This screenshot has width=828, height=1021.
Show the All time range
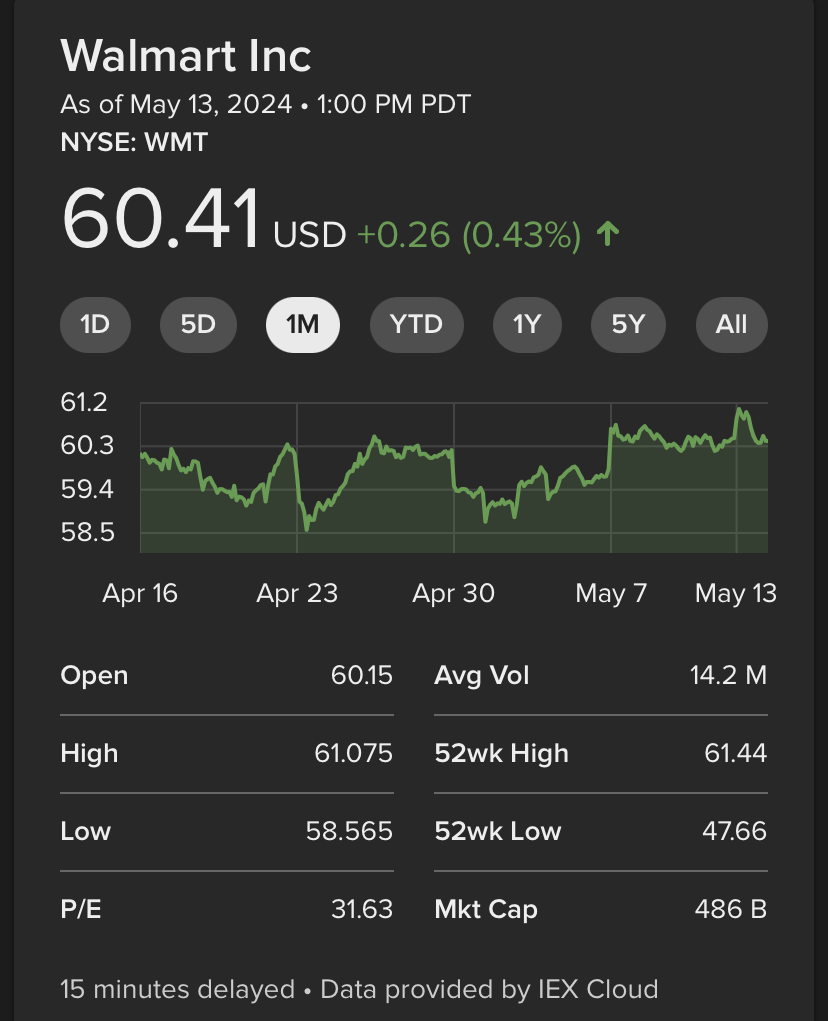tap(732, 324)
